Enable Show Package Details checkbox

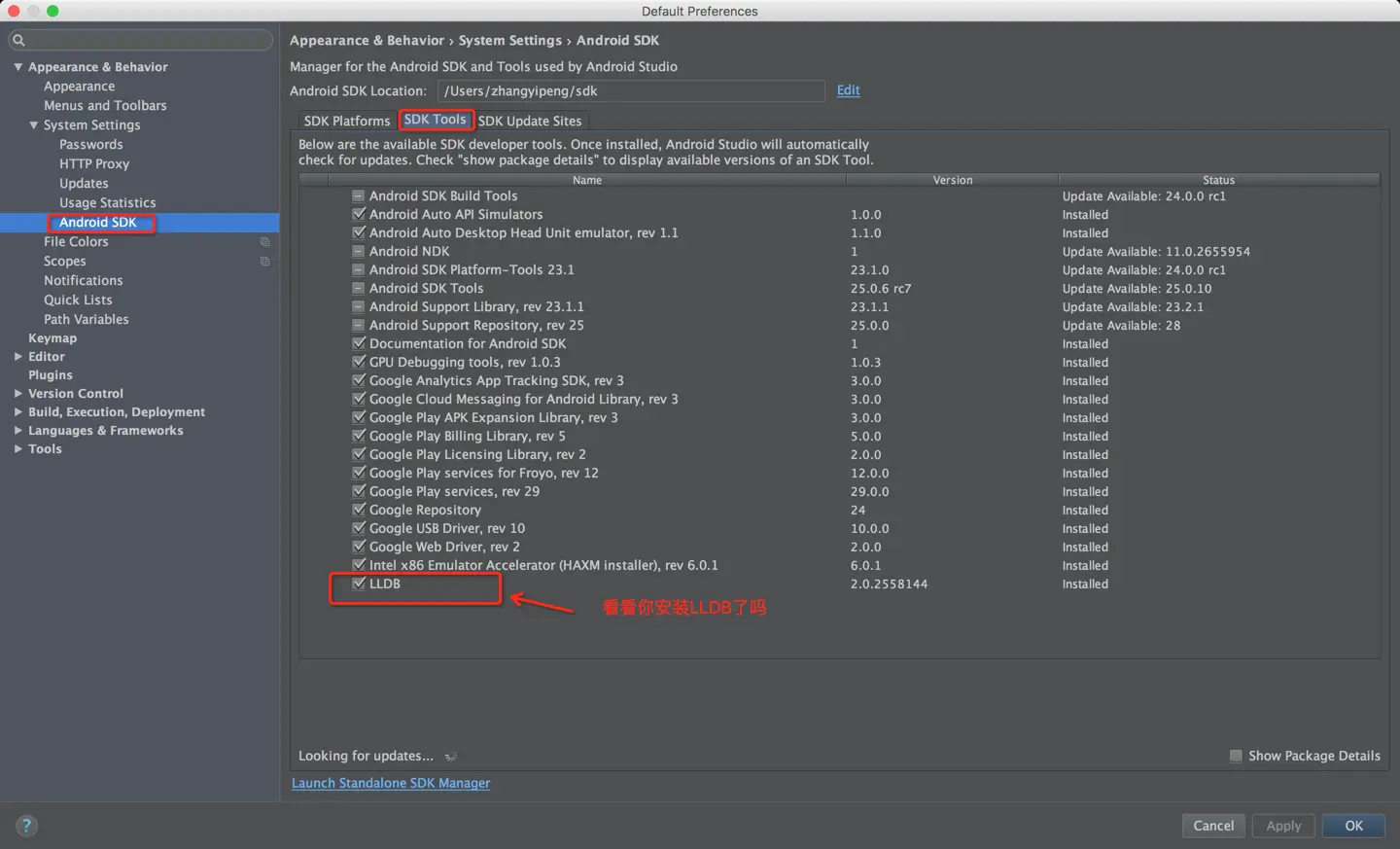pyautogui.click(x=1236, y=756)
